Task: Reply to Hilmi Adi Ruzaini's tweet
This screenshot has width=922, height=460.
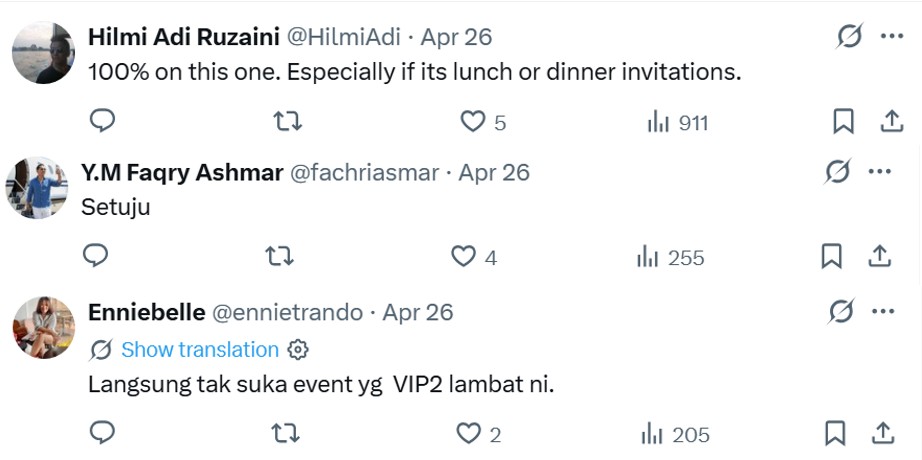Action: (x=103, y=122)
